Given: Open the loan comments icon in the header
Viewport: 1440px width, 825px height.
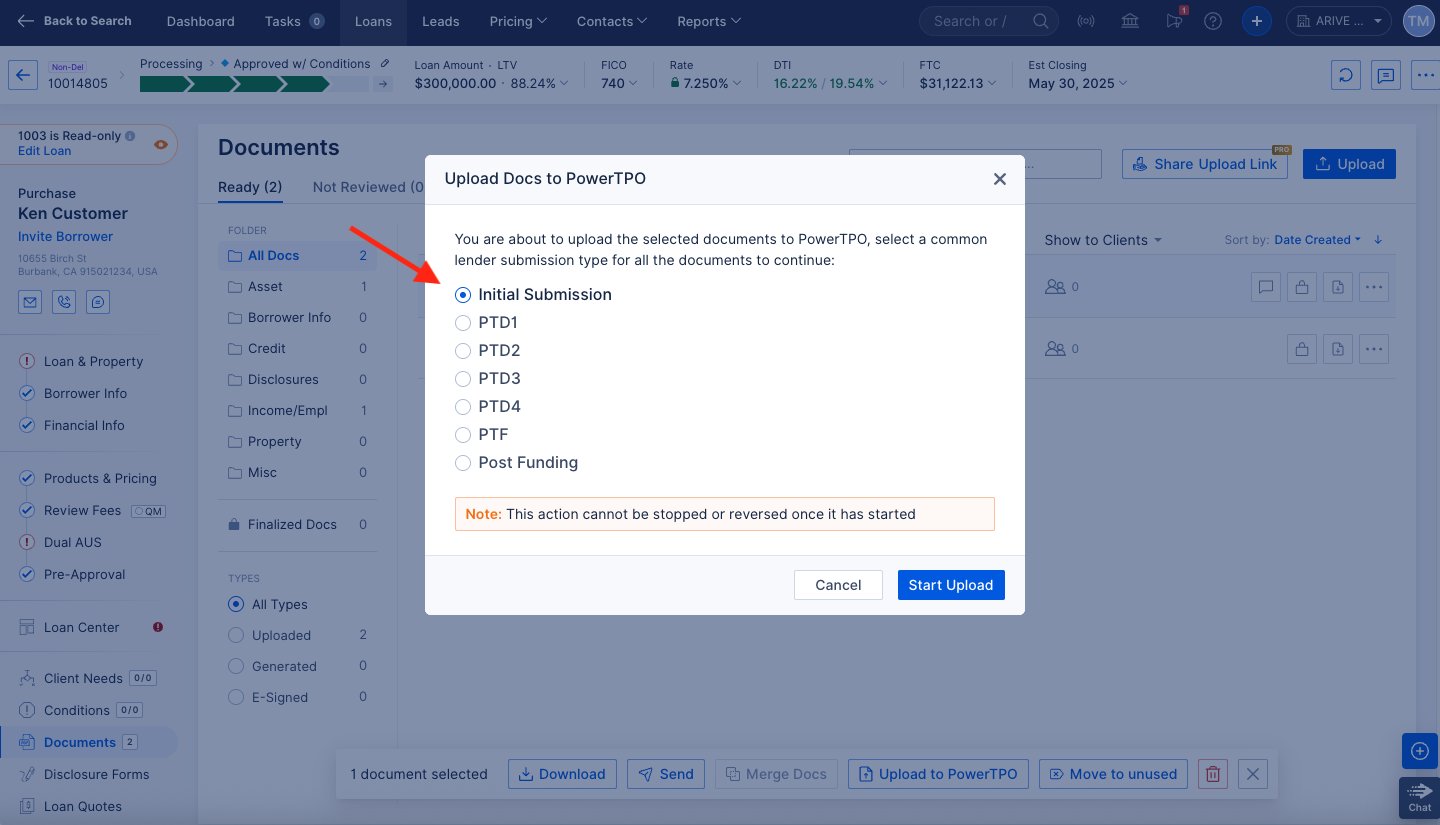Looking at the screenshot, I should 1385,75.
